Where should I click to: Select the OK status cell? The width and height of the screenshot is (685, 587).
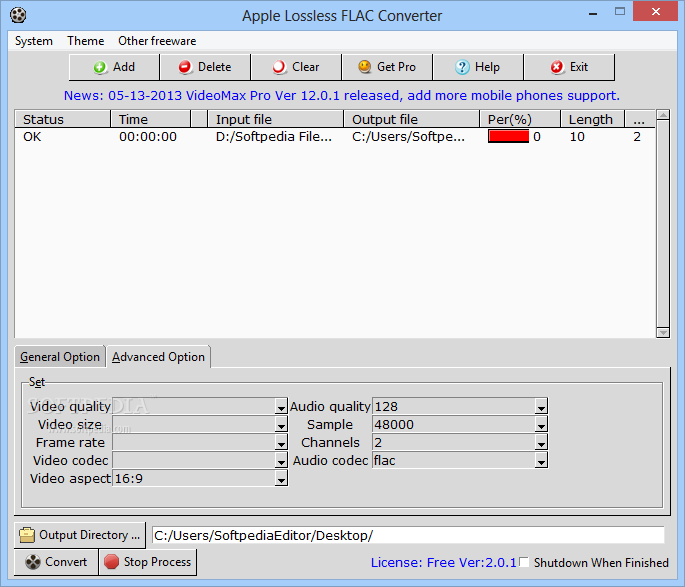coord(32,137)
